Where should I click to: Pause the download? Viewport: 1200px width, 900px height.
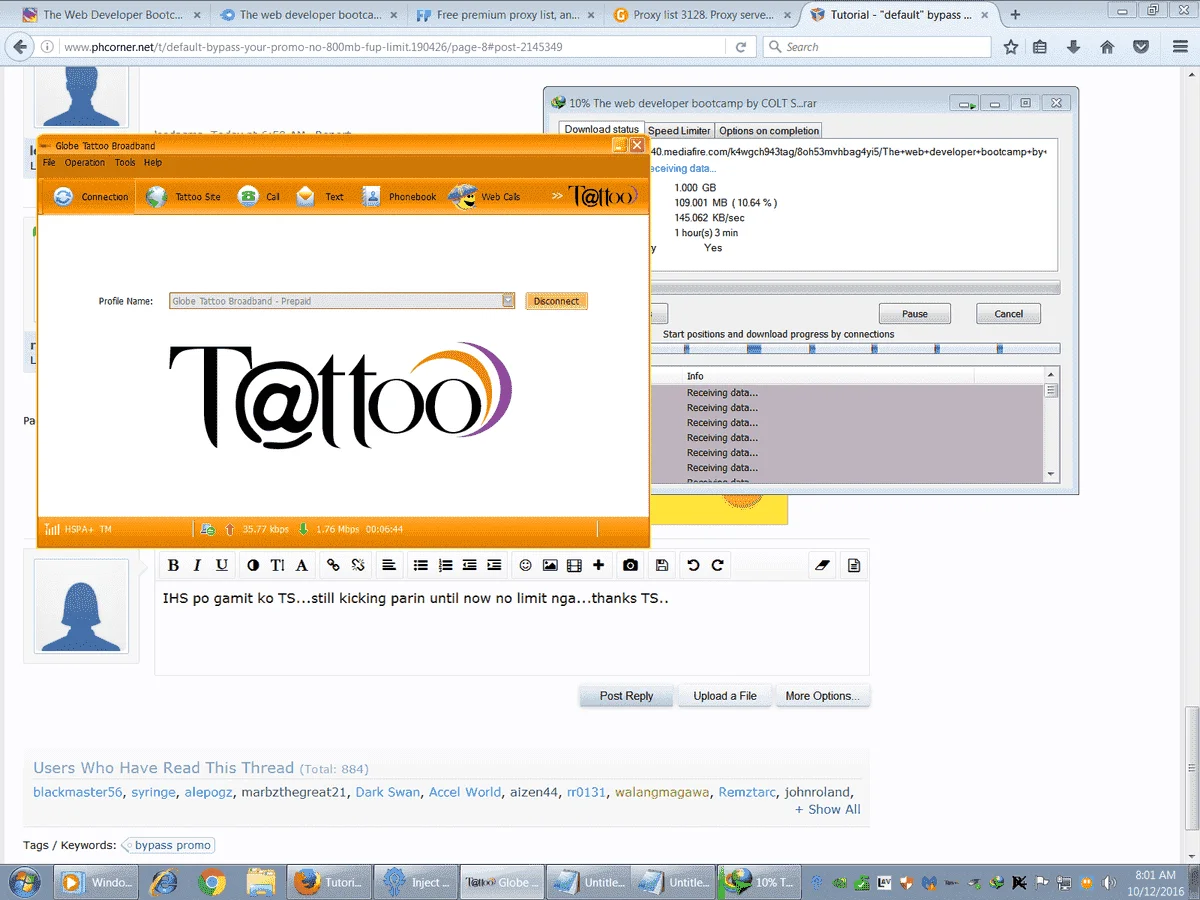click(914, 314)
